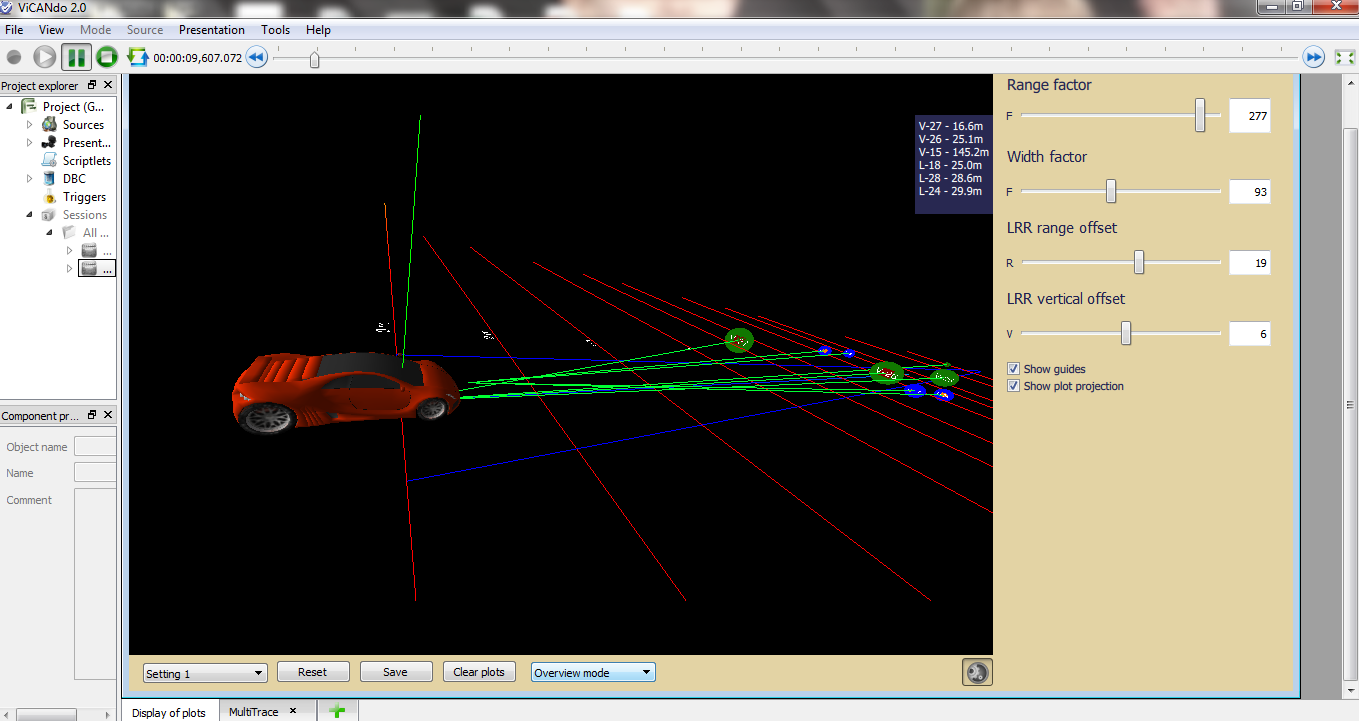Click the blue fast-forward button
Screen dimensions: 1359x721
tap(1314, 58)
